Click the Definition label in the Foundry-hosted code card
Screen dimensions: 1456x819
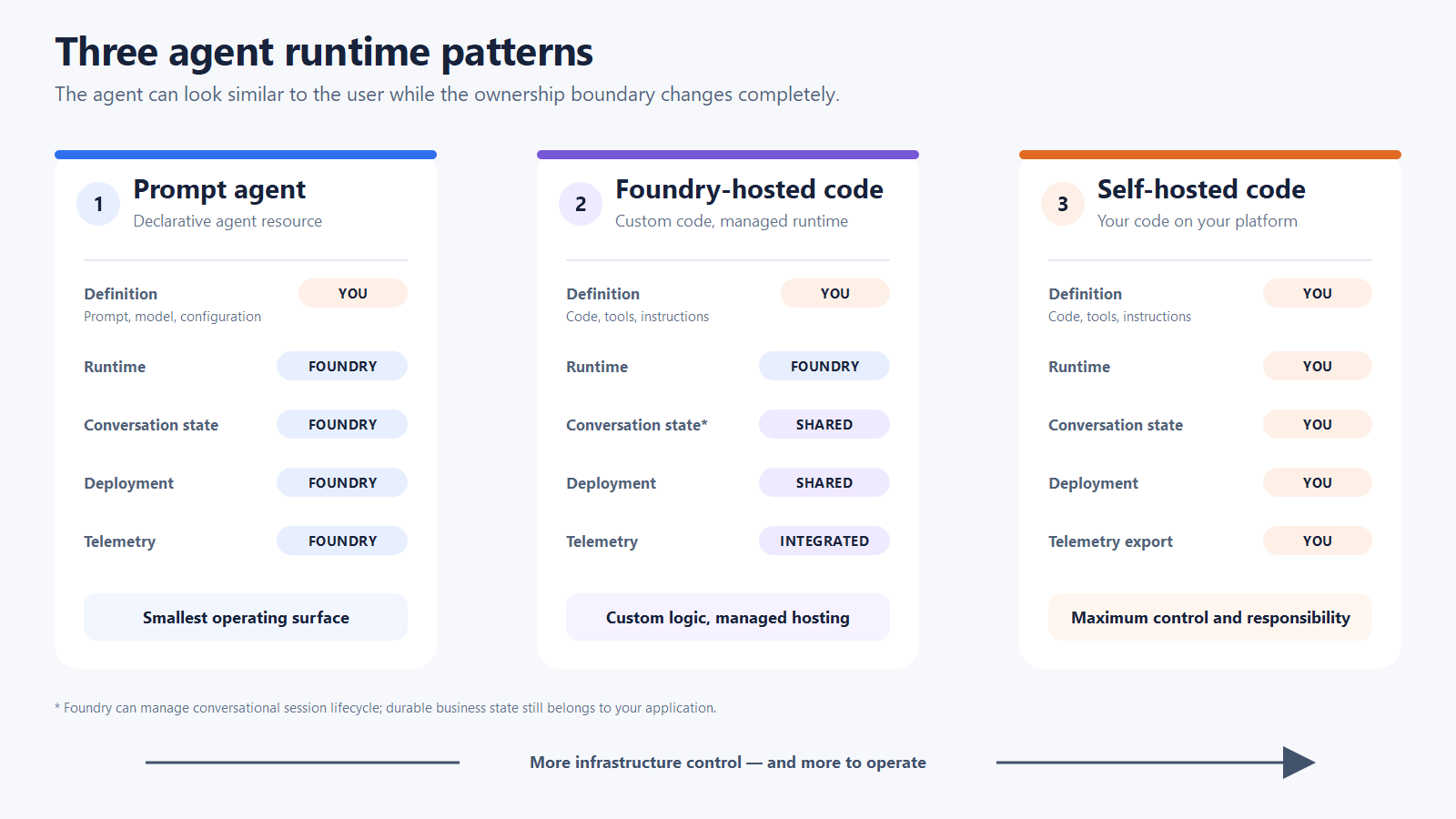click(603, 294)
